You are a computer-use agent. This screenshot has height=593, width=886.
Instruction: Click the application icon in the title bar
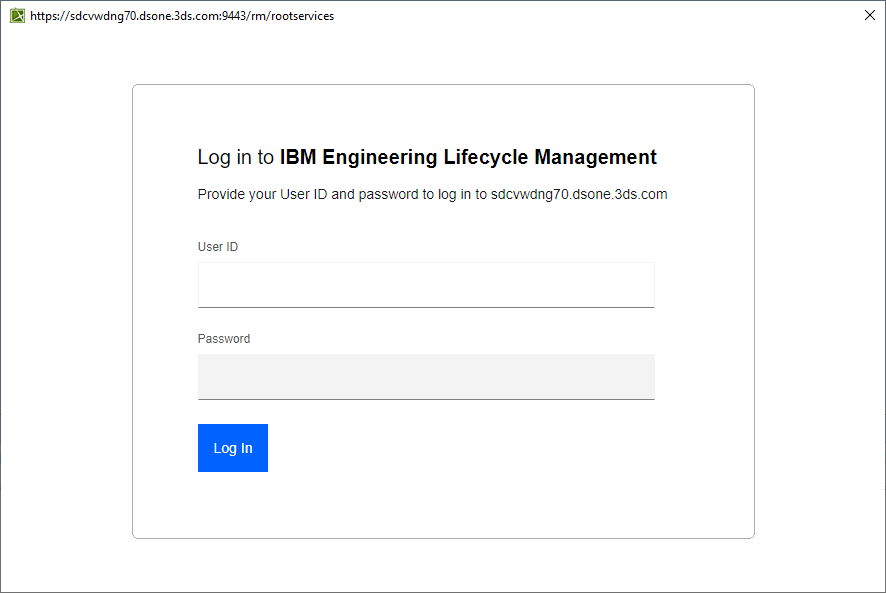(x=17, y=15)
